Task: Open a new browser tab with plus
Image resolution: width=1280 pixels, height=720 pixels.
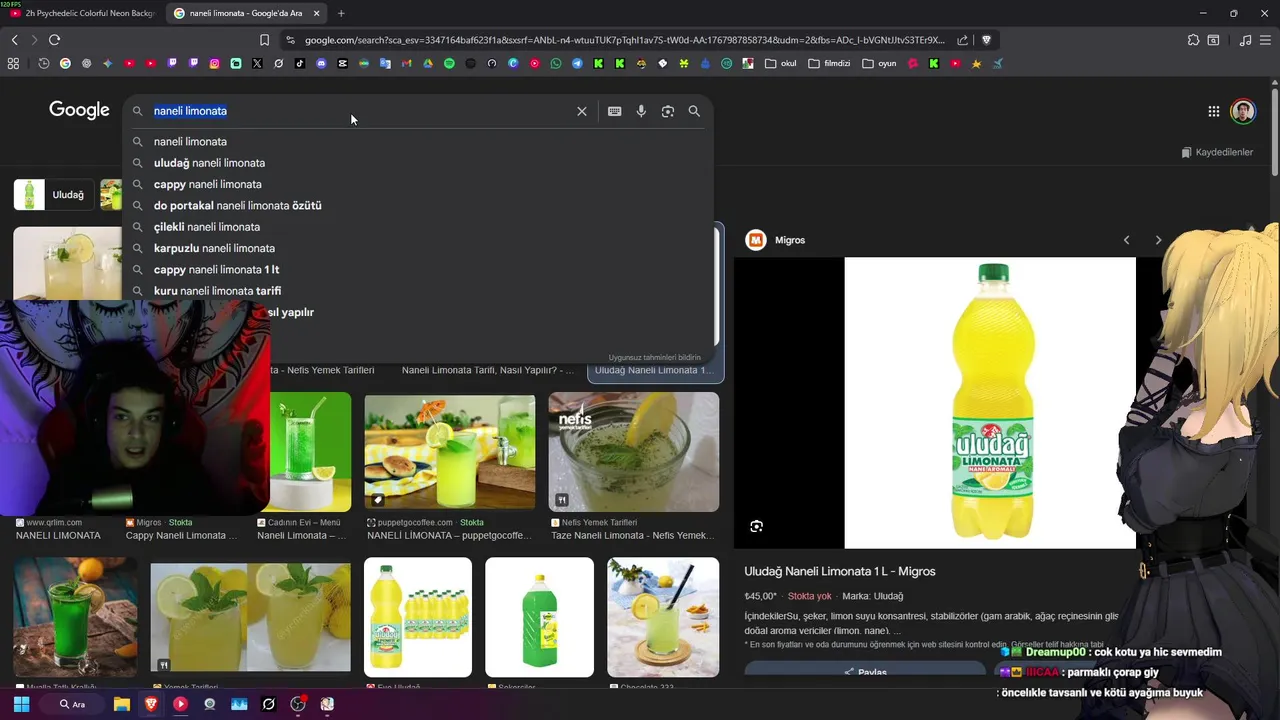Action: [341, 13]
